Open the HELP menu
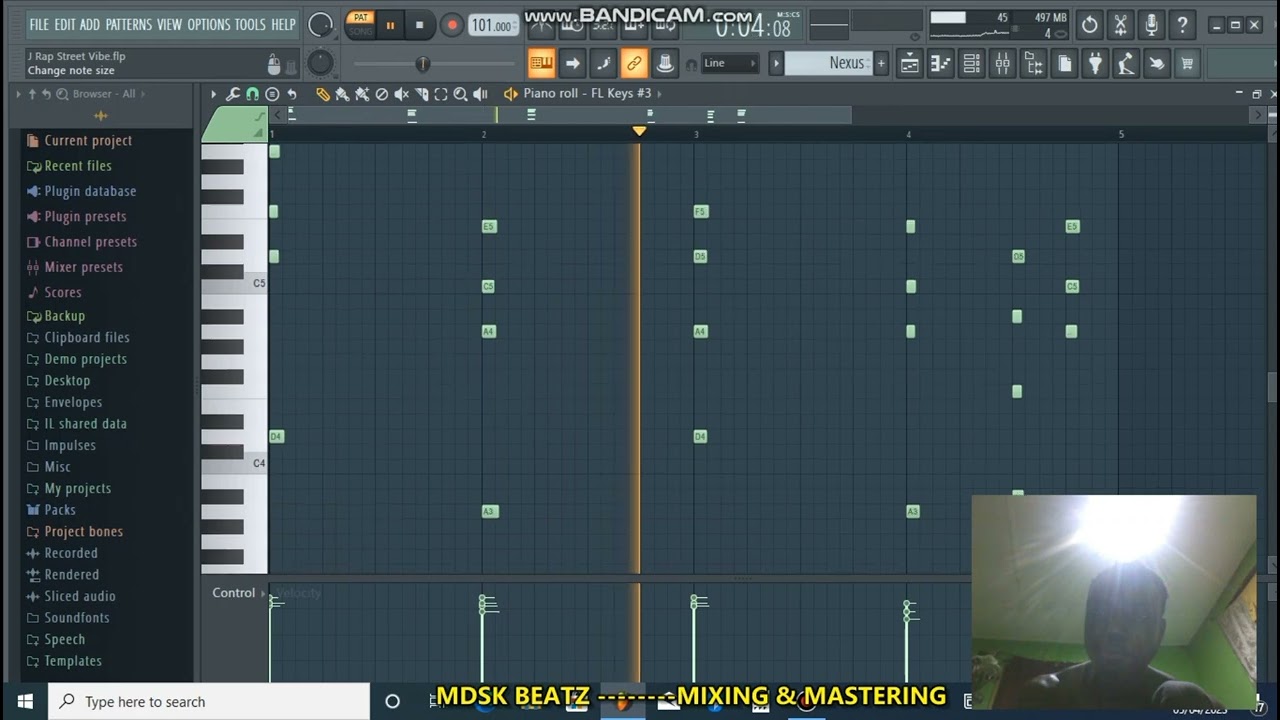This screenshot has width=1280, height=720. pyautogui.click(x=284, y=24)
